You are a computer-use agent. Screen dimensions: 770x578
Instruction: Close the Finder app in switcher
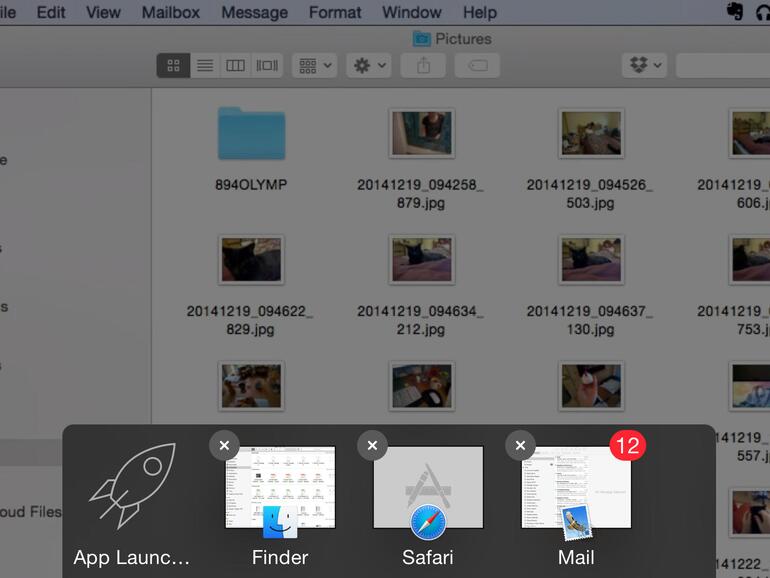(224, 445)
